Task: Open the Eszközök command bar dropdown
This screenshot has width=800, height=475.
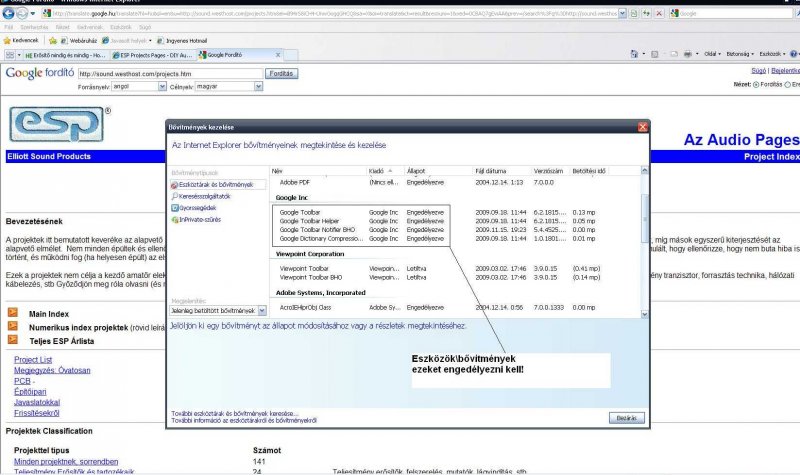Action: coord(772,54)
